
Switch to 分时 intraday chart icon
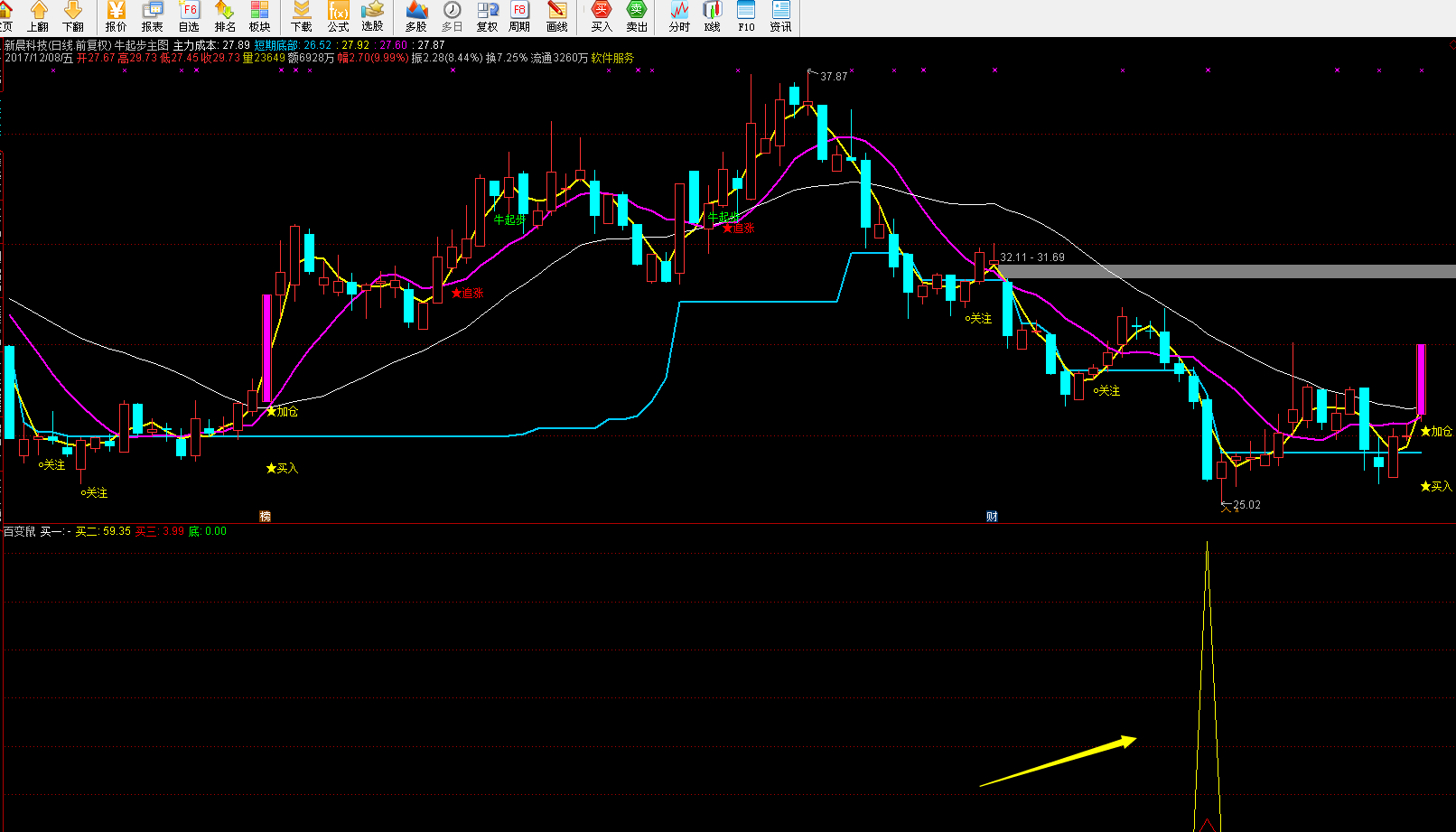pyautogui.click(x=679, y=17)
